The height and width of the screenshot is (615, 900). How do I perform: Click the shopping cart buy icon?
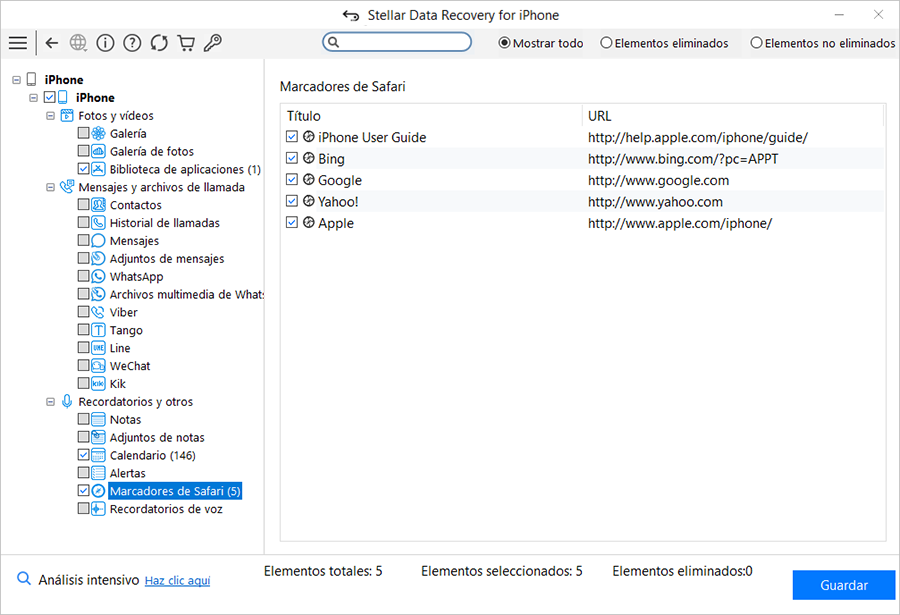[186, 43]
